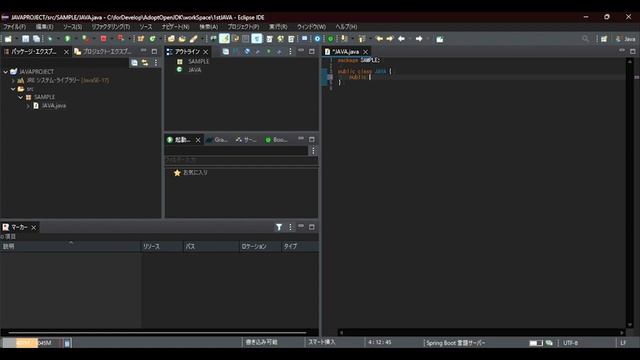Click the filter input field in launch view
The height and width of the screenshot is (360, 640).
coord(241,160)
